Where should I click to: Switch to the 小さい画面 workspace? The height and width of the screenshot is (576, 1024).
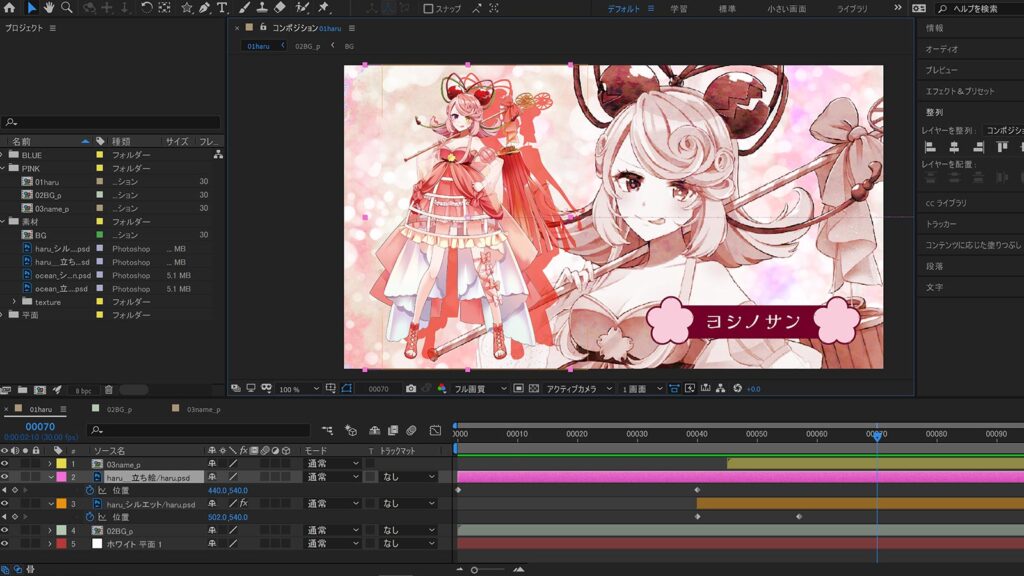[x=786, y=8]
